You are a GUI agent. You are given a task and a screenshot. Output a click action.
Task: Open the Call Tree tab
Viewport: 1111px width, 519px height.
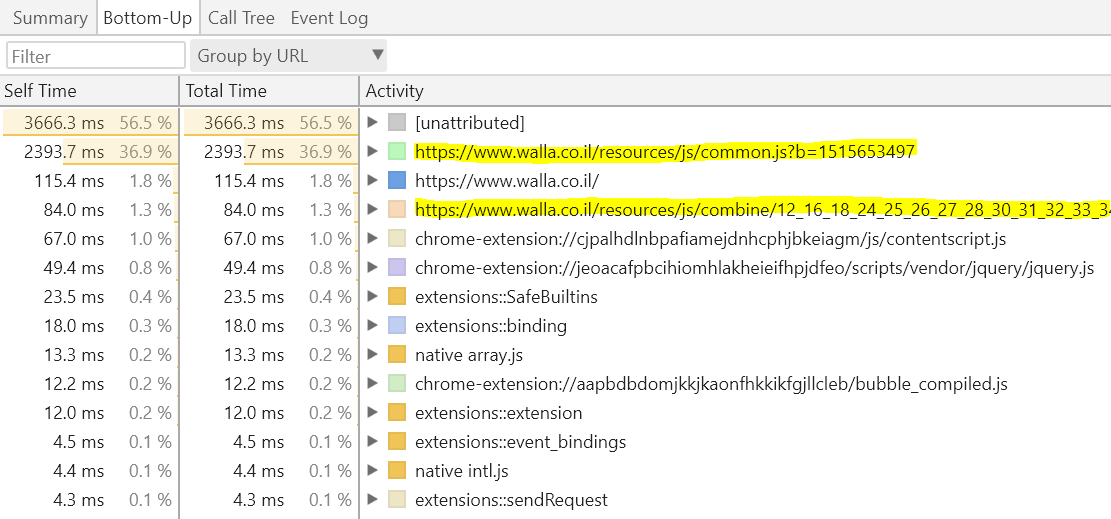pos(241,18)
